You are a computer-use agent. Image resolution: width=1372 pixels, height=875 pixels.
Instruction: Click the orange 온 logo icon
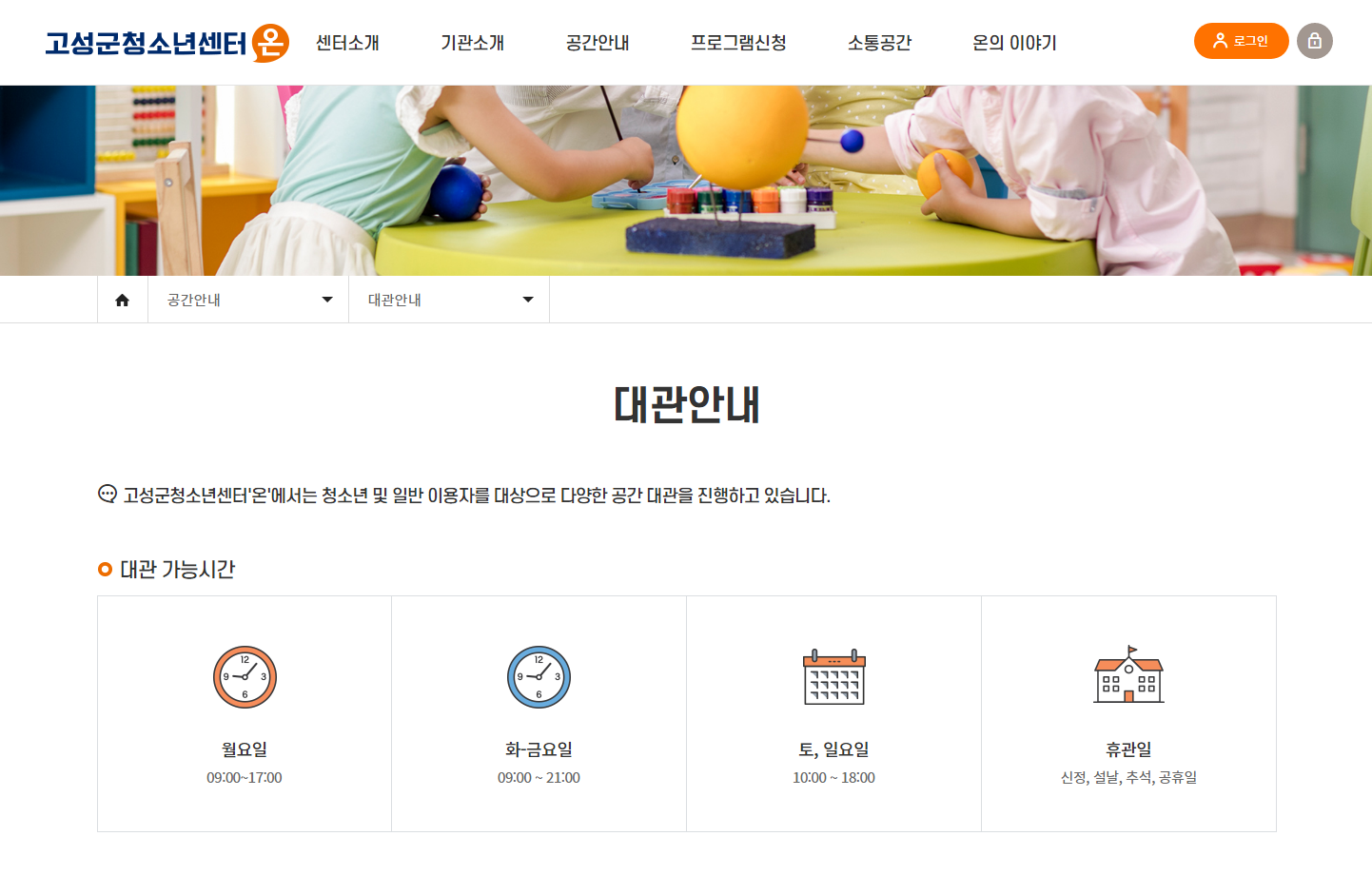(270, 43)
